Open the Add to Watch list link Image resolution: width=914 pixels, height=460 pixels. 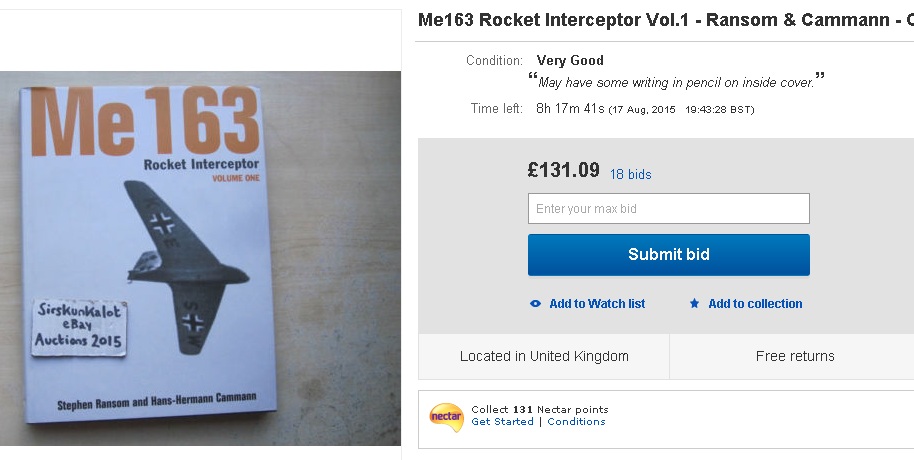[597, 304]
